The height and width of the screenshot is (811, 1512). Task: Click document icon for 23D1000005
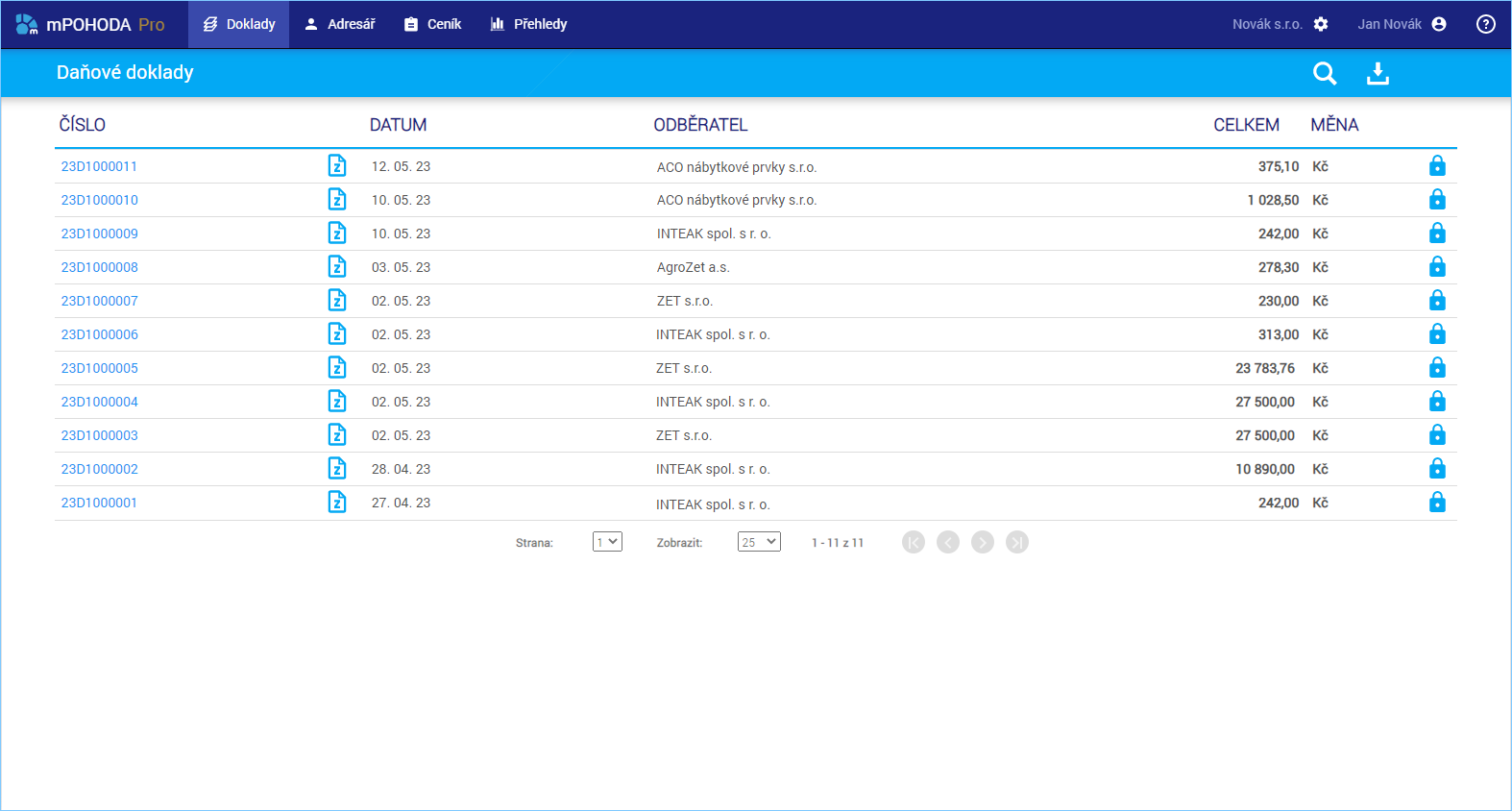coord(337,367)
